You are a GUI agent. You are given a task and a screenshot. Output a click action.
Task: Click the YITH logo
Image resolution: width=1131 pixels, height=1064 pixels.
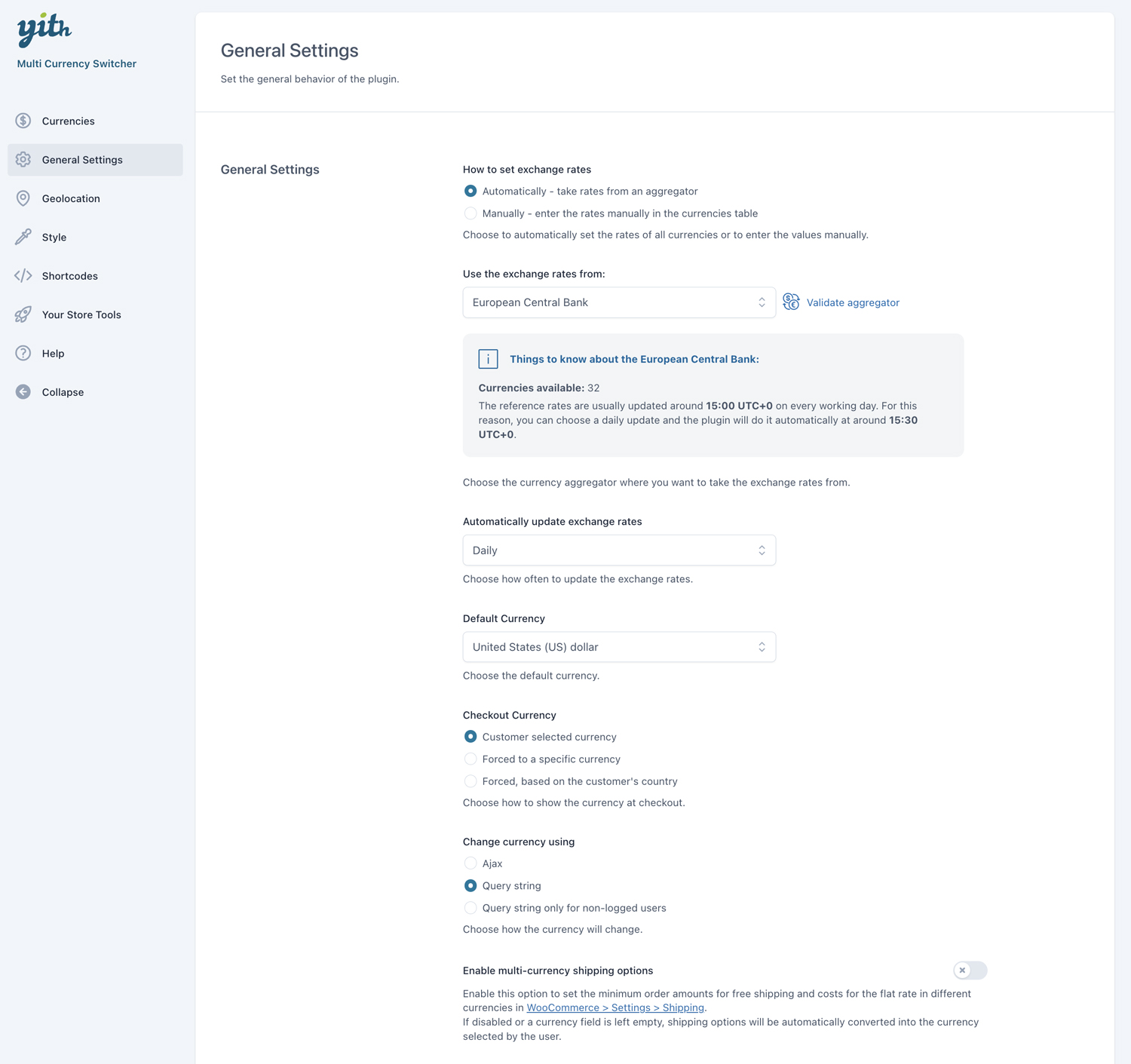[44, 30]
